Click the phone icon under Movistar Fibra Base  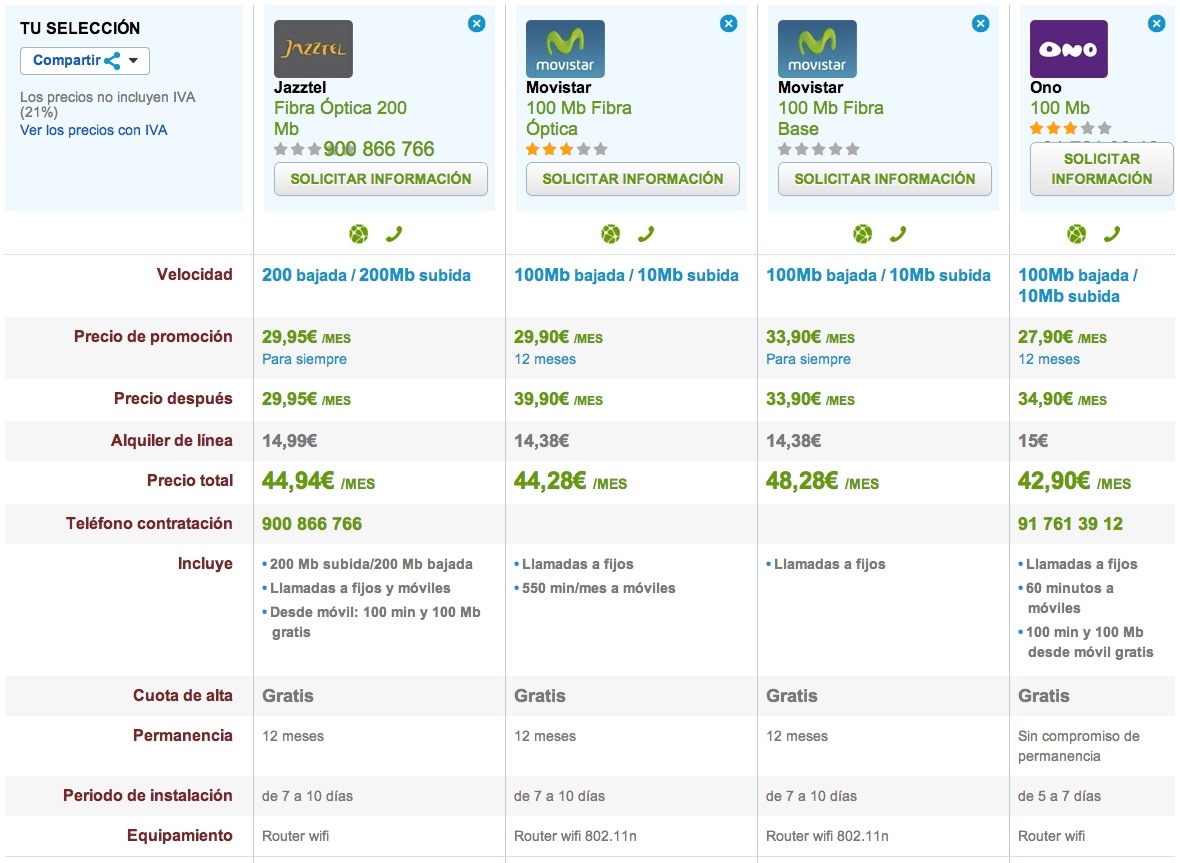tap(898, 234)
